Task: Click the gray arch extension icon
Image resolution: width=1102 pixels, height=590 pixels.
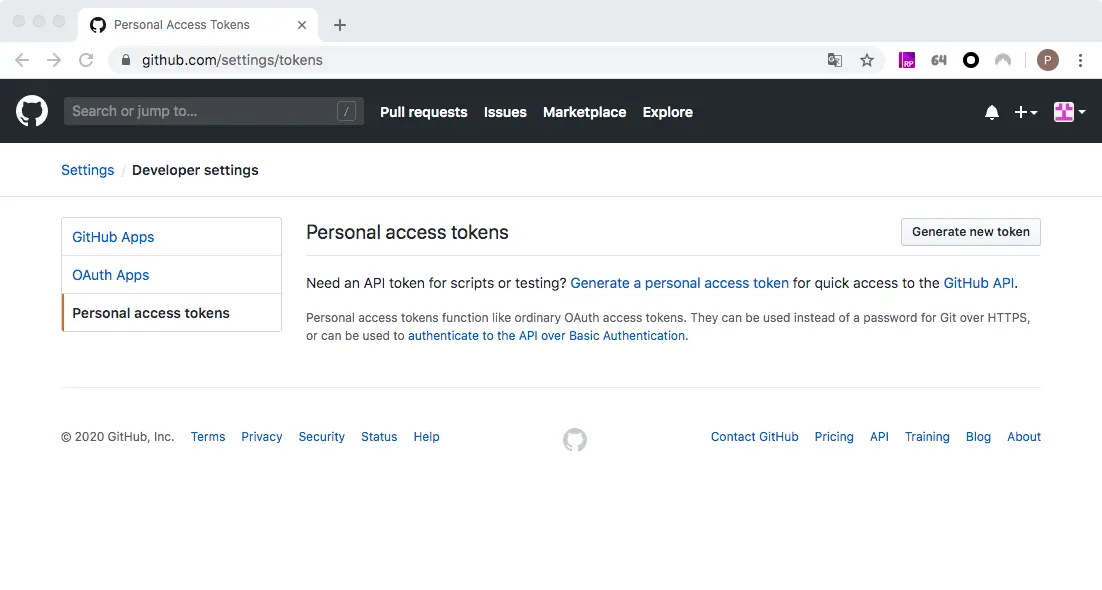Action: coord(1003,60)
